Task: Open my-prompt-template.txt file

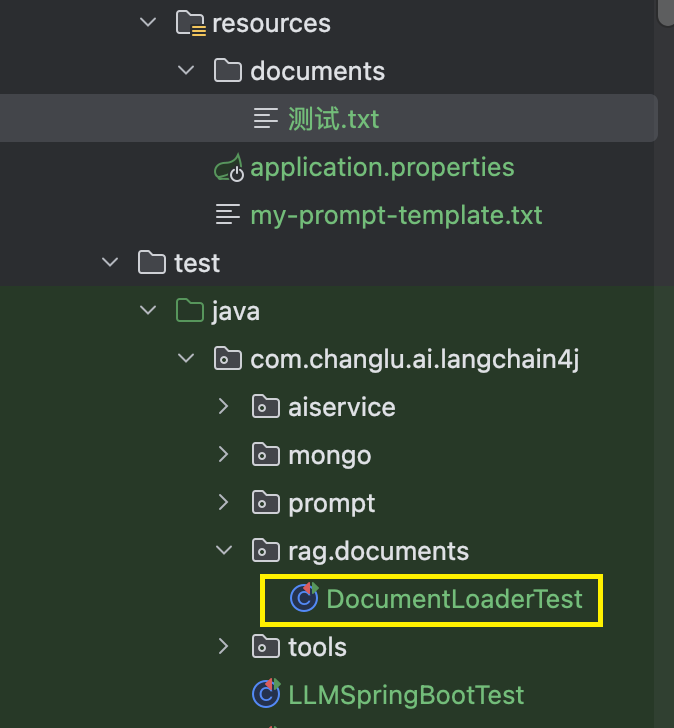Action: (396, 215)
